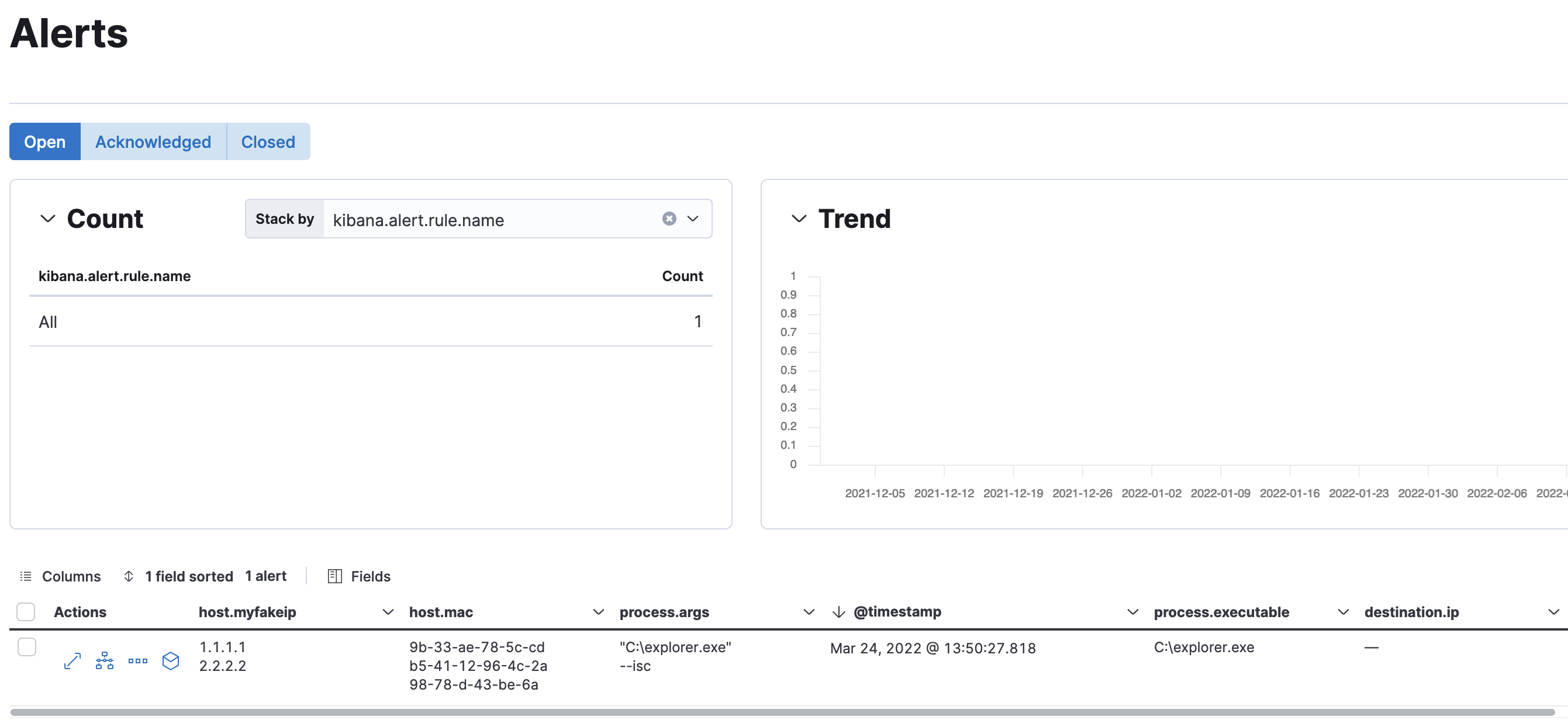Click the descending sort arrow on @timestamp
This screenshot has height=727, width=1568.
pos(838,612)
